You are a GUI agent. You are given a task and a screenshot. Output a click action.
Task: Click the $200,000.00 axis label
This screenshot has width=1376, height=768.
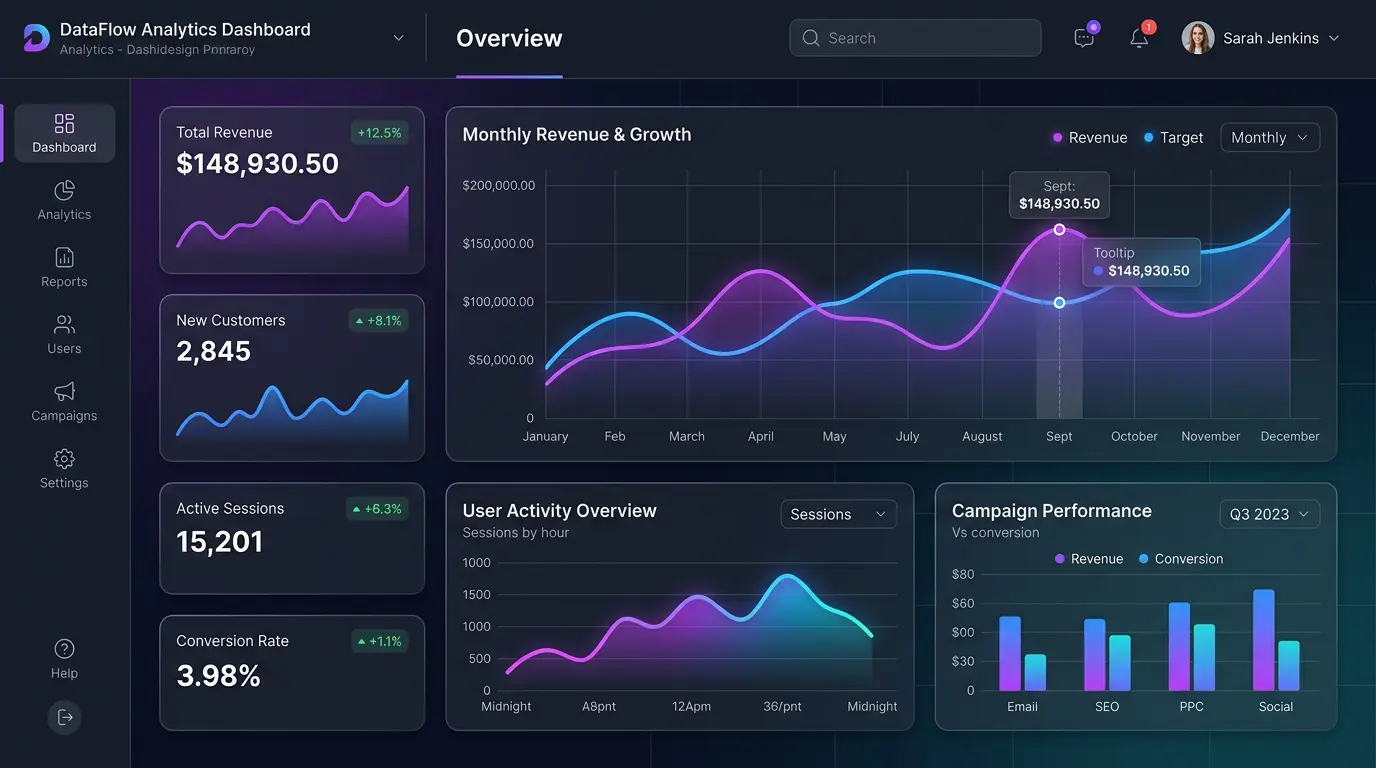(499, 186)
